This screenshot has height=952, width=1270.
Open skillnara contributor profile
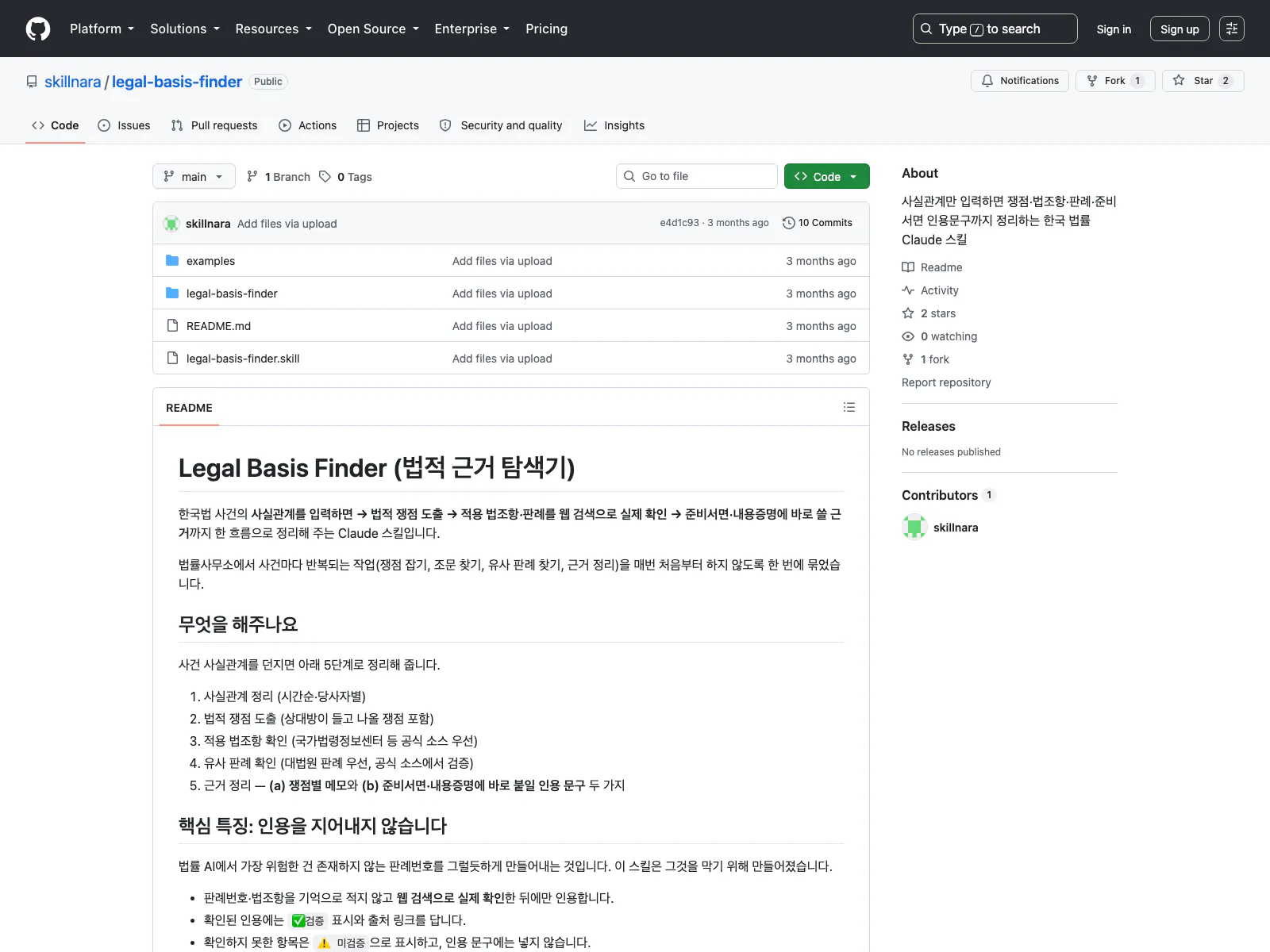(x=956, y=528)
